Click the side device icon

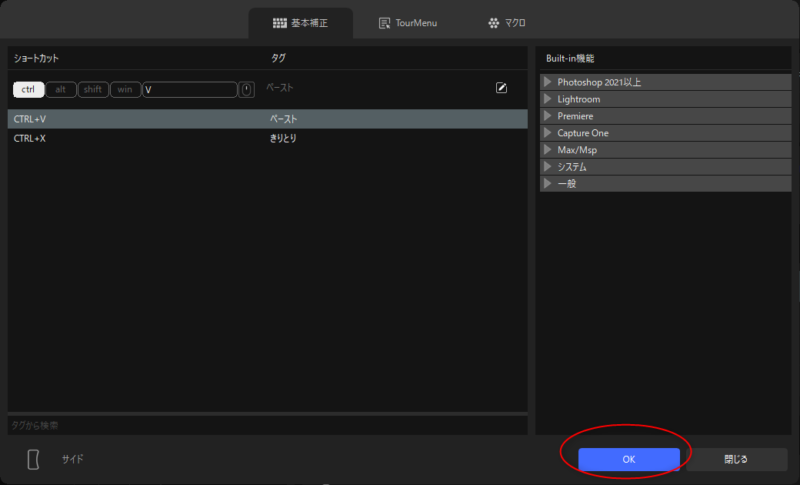tap(33, 459)
